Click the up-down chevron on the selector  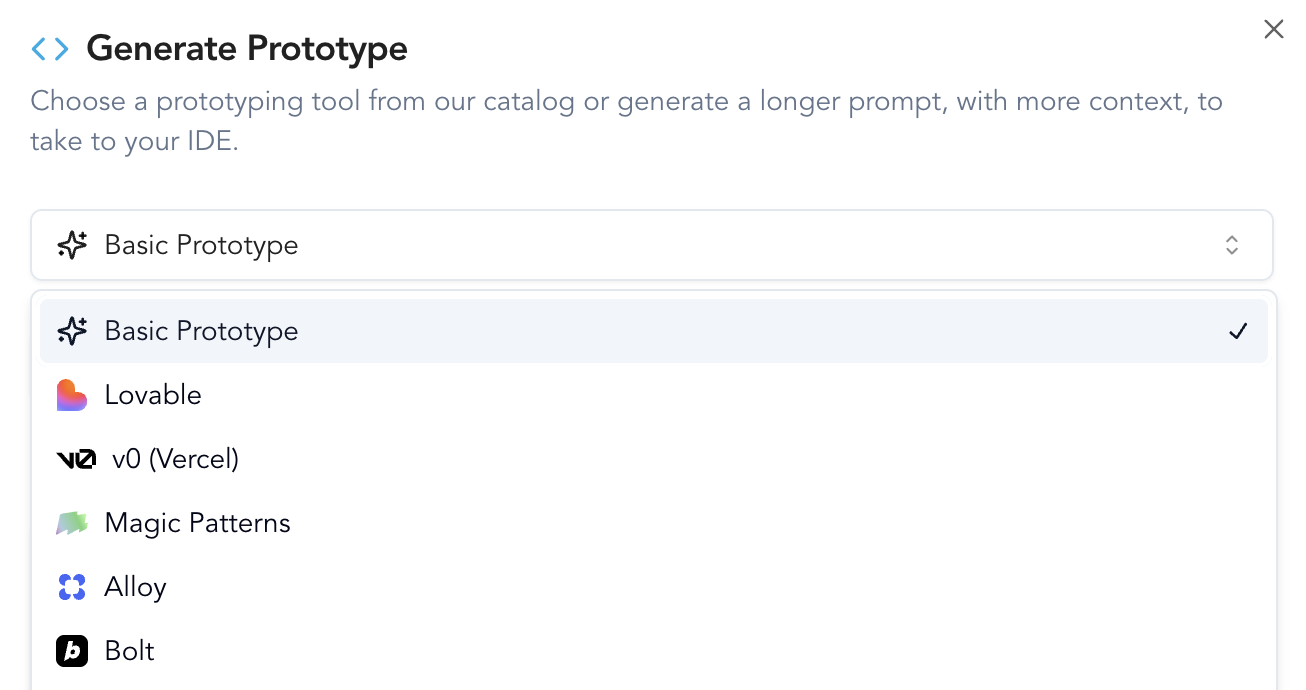1232,244
